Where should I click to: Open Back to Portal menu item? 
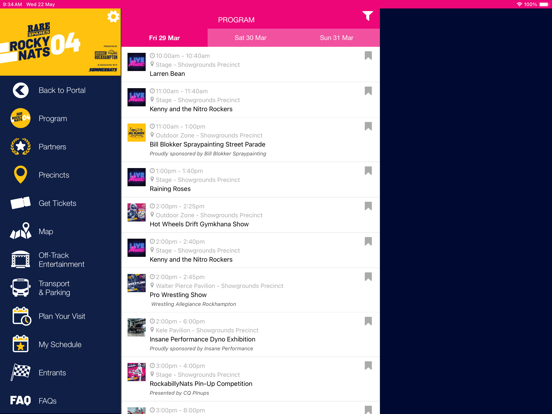coord(62,90)
